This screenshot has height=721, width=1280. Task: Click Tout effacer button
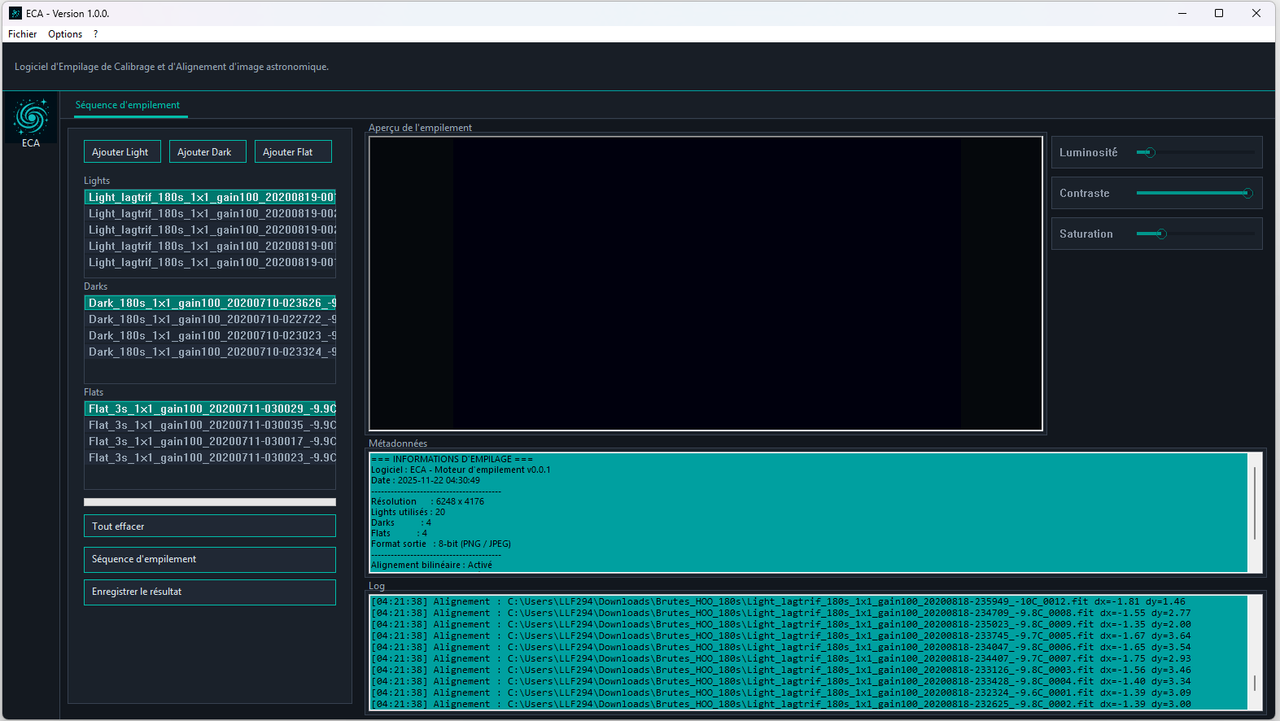pyautogui.click(x=210, y=526)
